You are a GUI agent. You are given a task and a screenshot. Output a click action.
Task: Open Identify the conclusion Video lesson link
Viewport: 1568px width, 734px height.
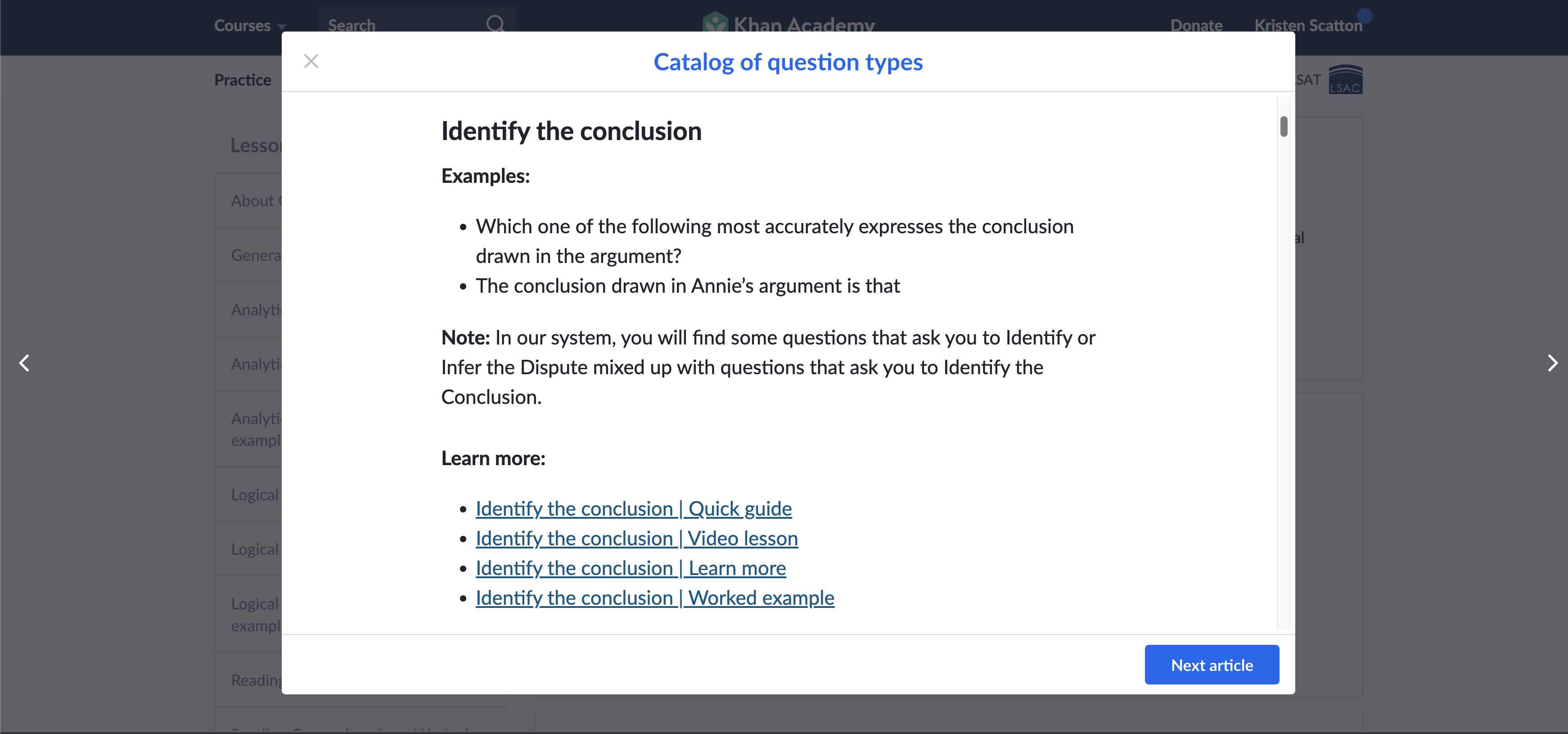[636, 539]
